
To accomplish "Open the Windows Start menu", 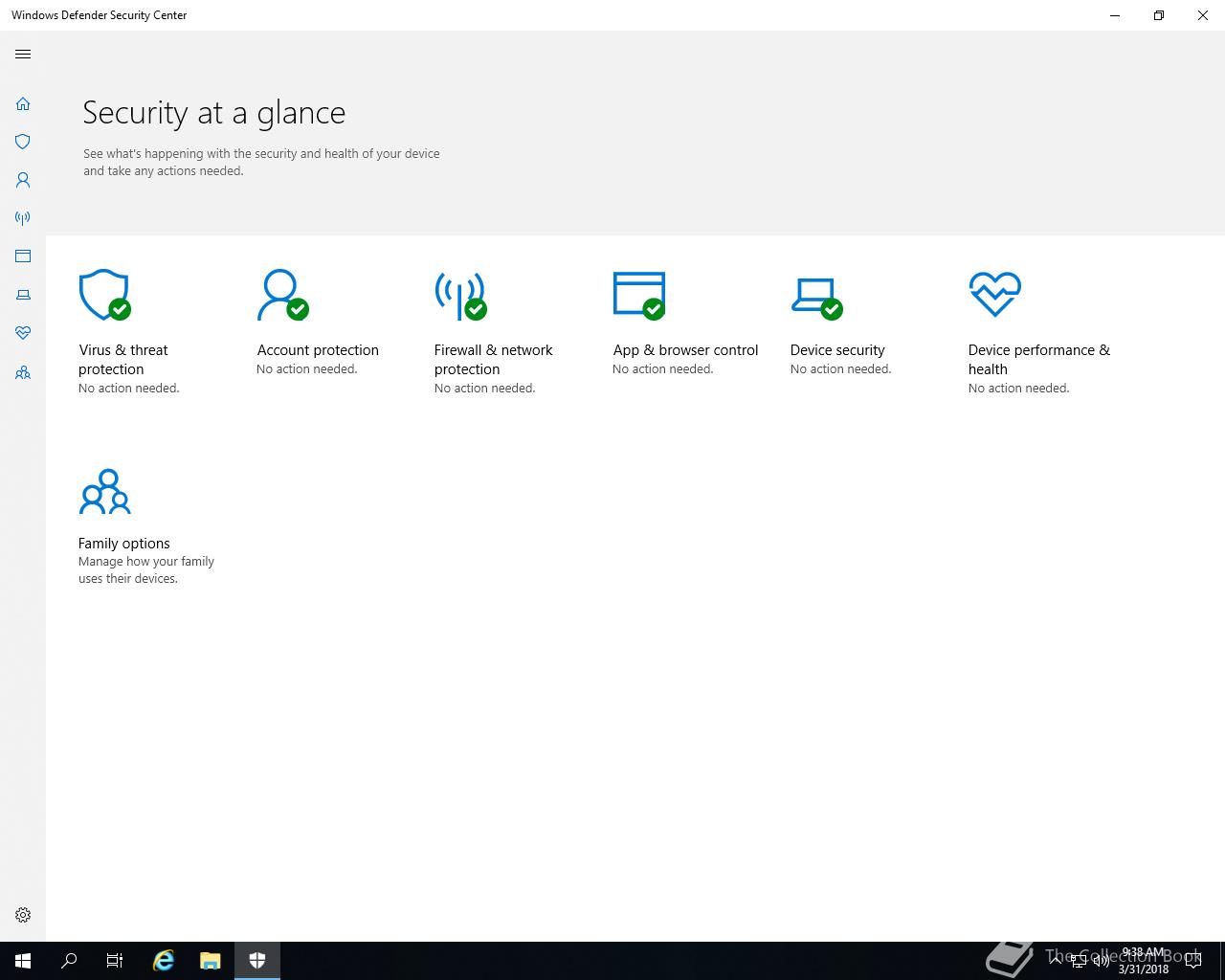I will tap(23, 961).
